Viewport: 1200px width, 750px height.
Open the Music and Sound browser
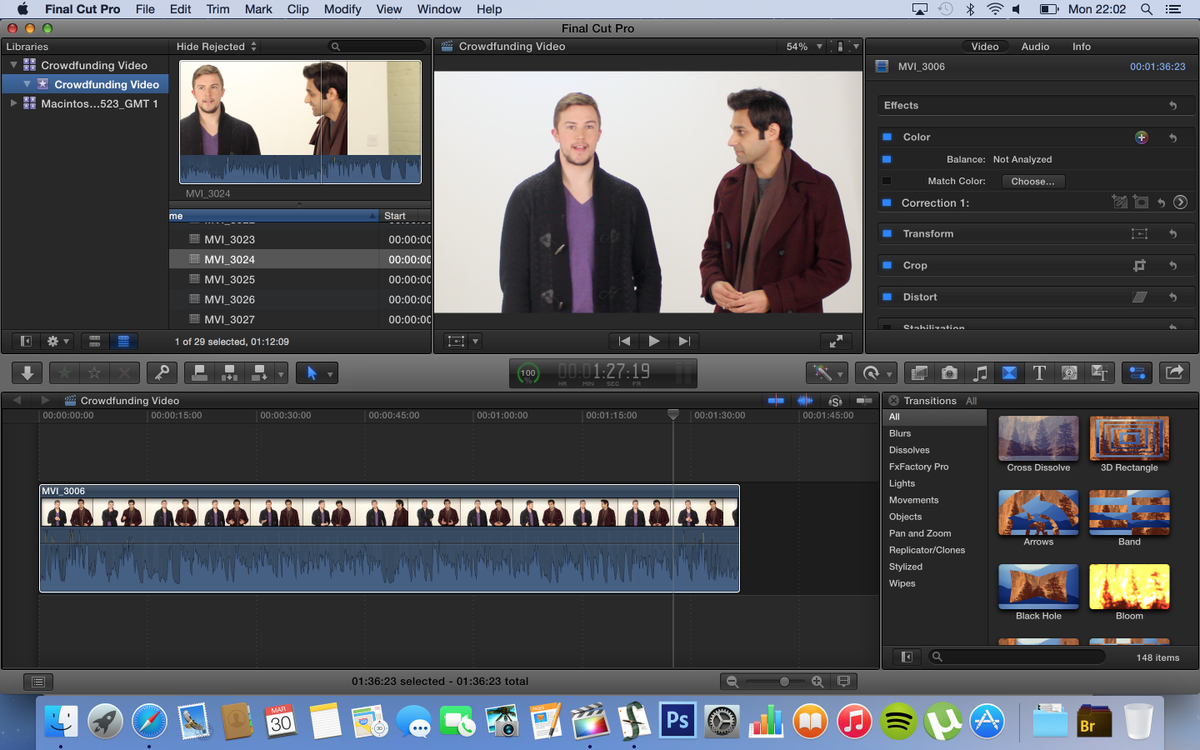tap(981, 372)
